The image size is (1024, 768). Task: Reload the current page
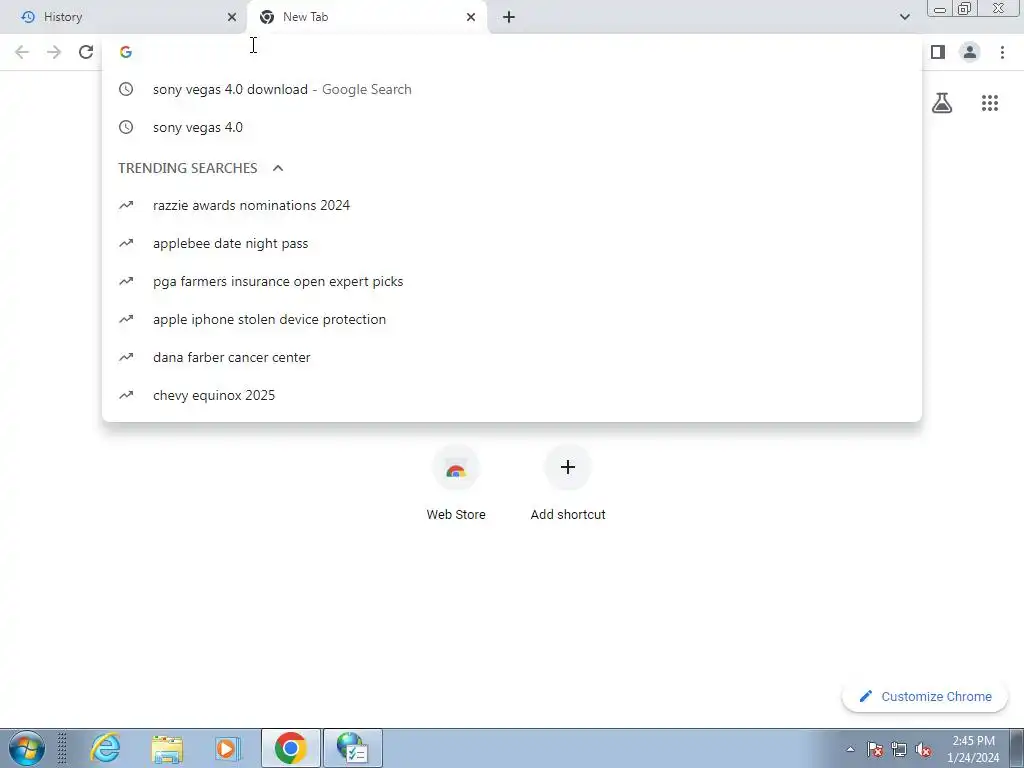click(86, 52)
